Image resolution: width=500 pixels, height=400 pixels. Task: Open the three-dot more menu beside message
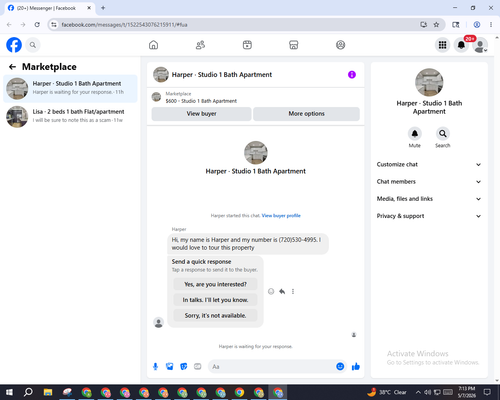293,291
